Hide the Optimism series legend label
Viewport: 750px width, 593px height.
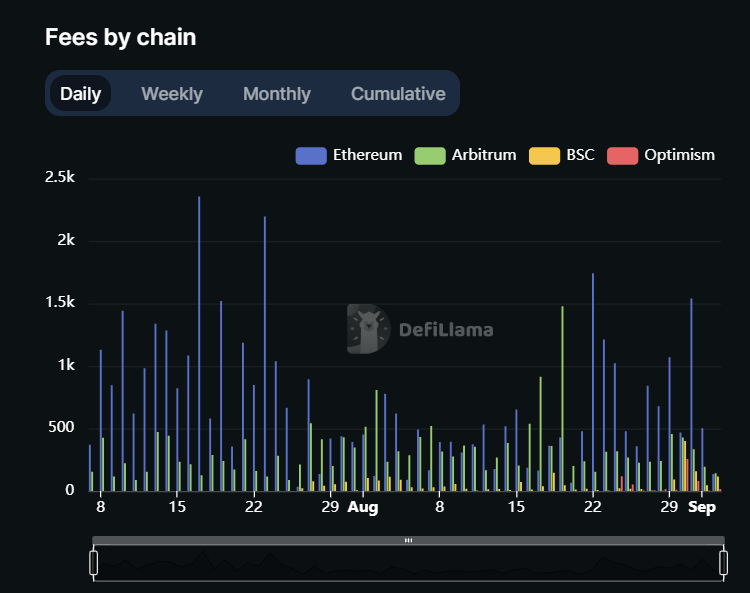(680, 155)
